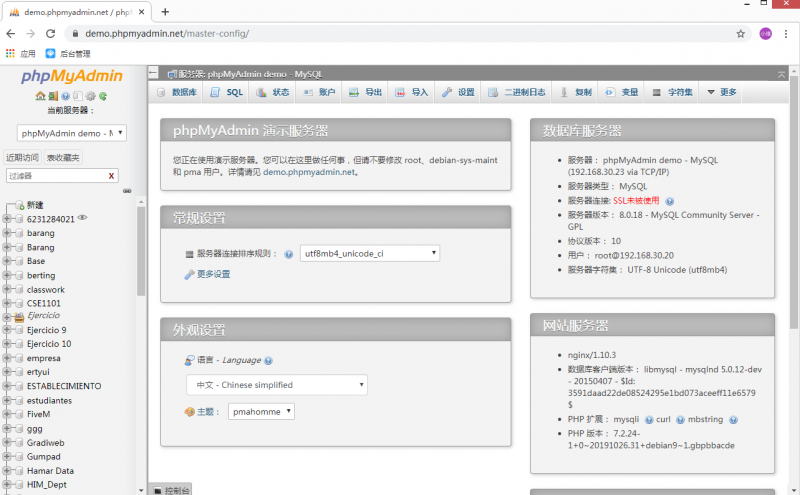Image resolution: width=800 pixels, height=495 pixels.
Task: Click the wrench icon beside 更多设置
Action: point(189,275)
